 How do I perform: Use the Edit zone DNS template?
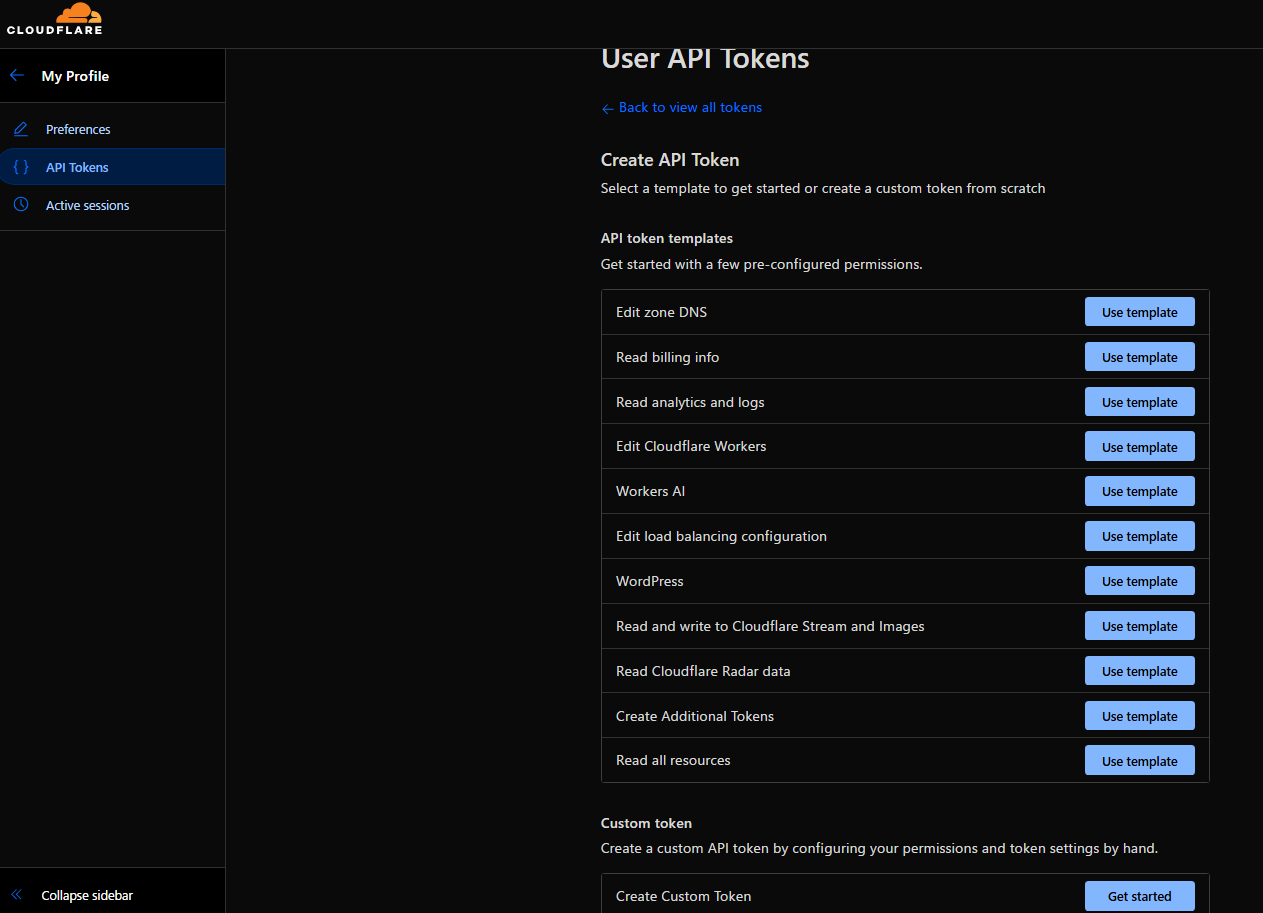[x=1139, y=312]
